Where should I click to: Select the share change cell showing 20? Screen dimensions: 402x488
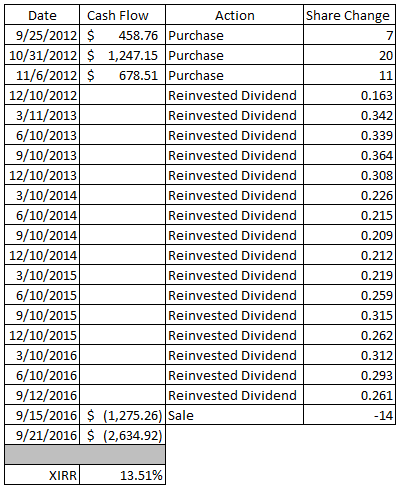tap(349, 55)
